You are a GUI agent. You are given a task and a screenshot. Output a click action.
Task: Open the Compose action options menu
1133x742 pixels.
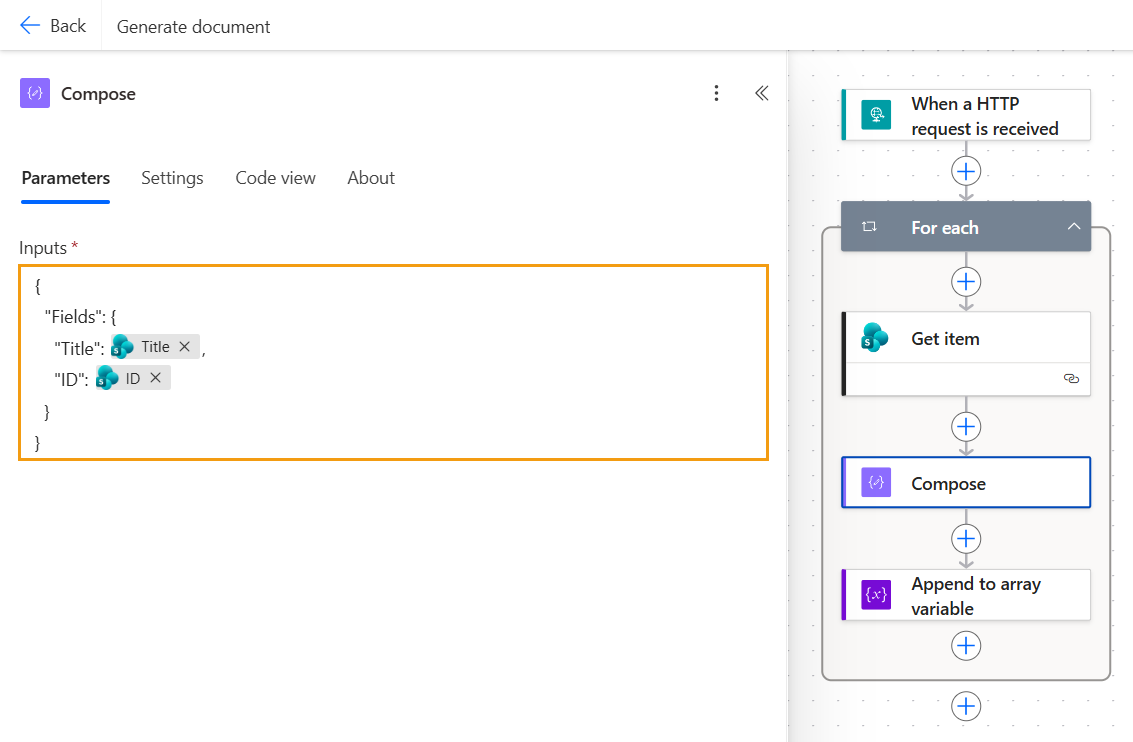click(x=716, y=92)
